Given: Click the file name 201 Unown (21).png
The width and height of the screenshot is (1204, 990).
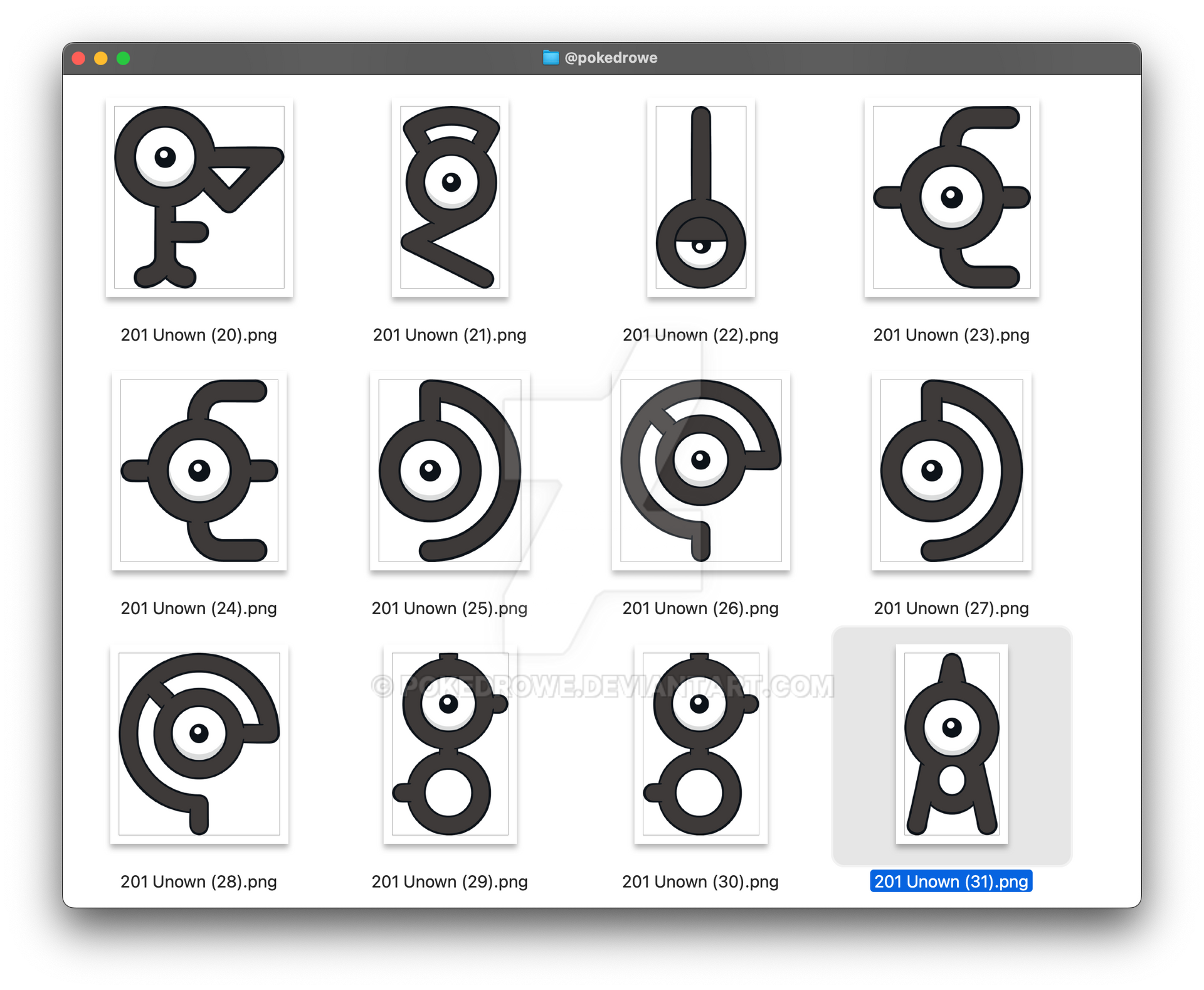Looking at the screenshot, I should (450, 335).
